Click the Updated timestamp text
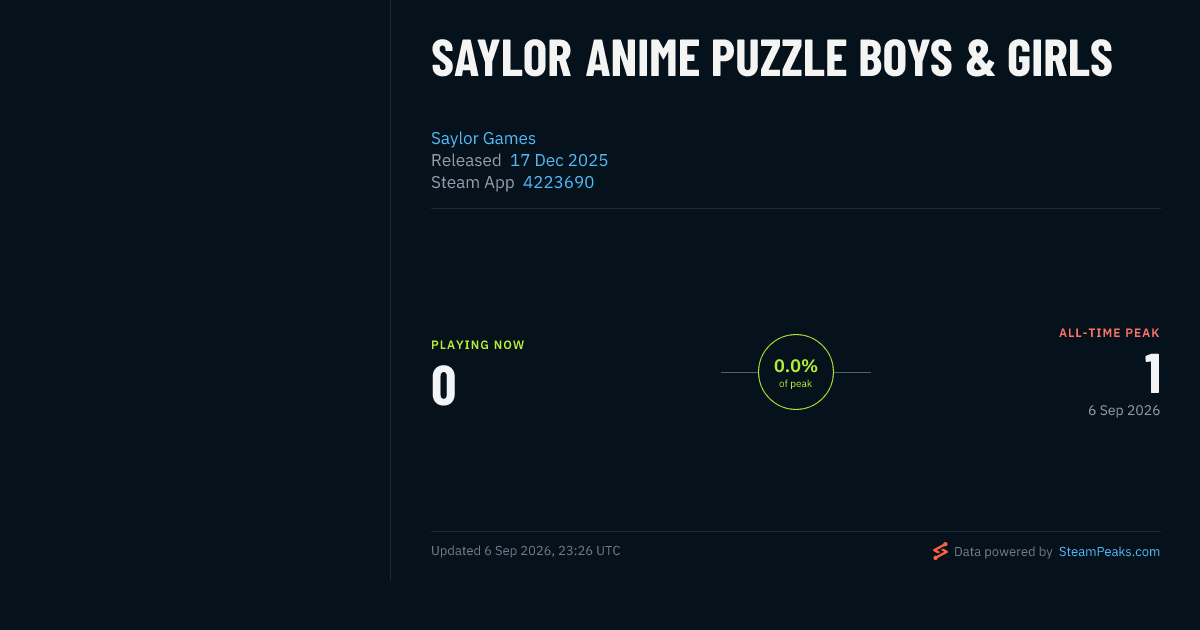 click(526, 551)
